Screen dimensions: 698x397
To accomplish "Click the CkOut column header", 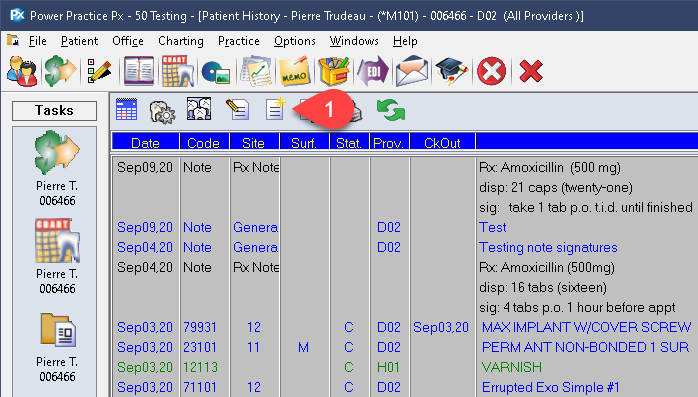I will 442,142.
